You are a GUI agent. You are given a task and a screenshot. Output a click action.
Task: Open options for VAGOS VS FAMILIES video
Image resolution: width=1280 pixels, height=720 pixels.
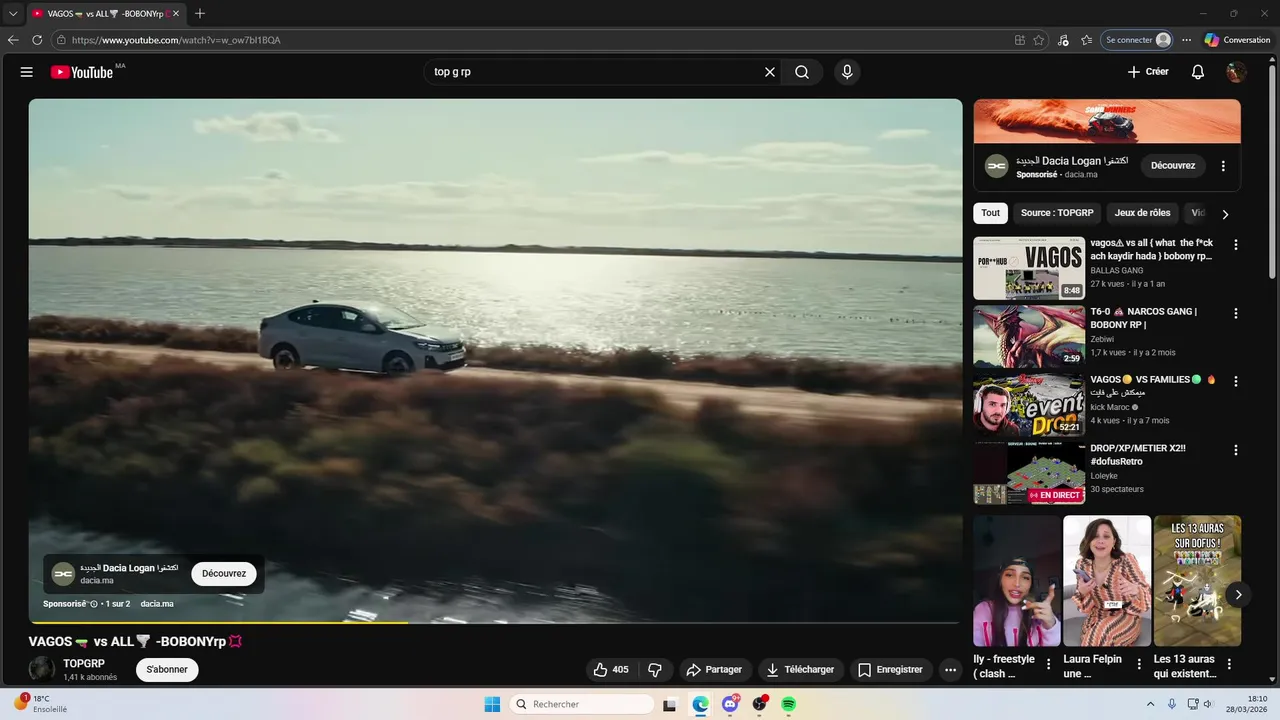point(1235,381)
